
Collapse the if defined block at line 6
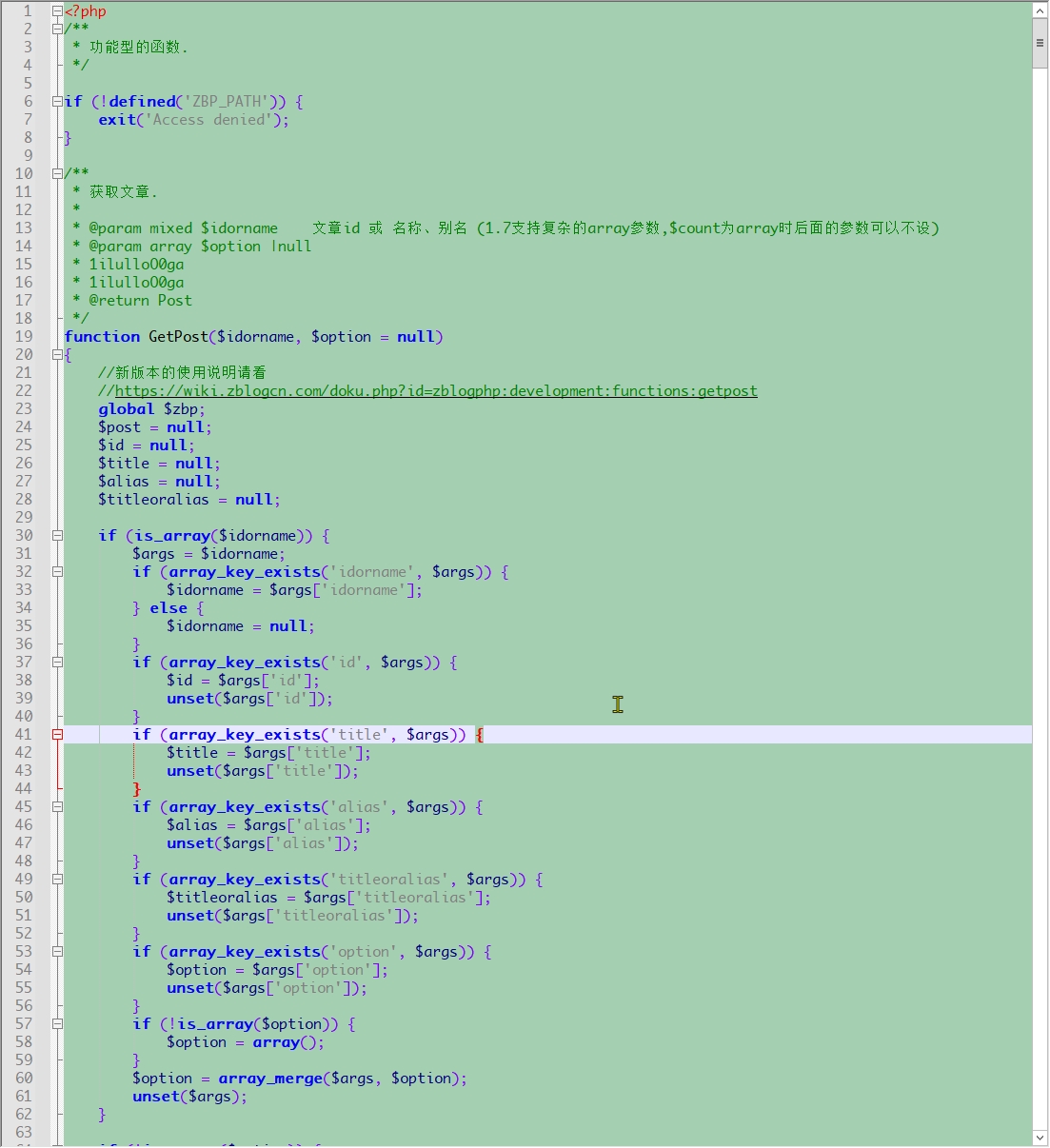[57, 102]
